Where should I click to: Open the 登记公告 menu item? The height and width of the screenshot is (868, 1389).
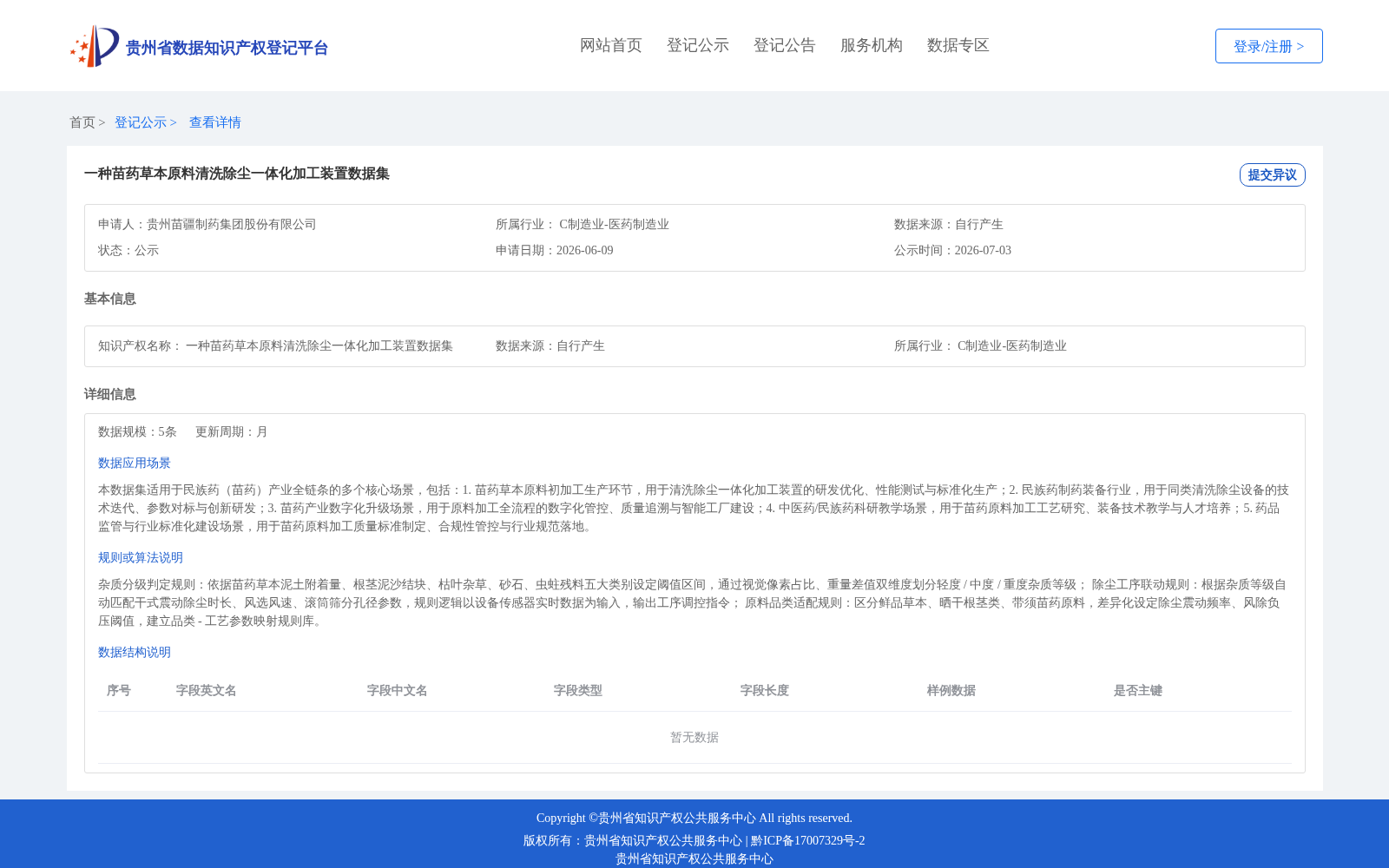tap(785, 45)
